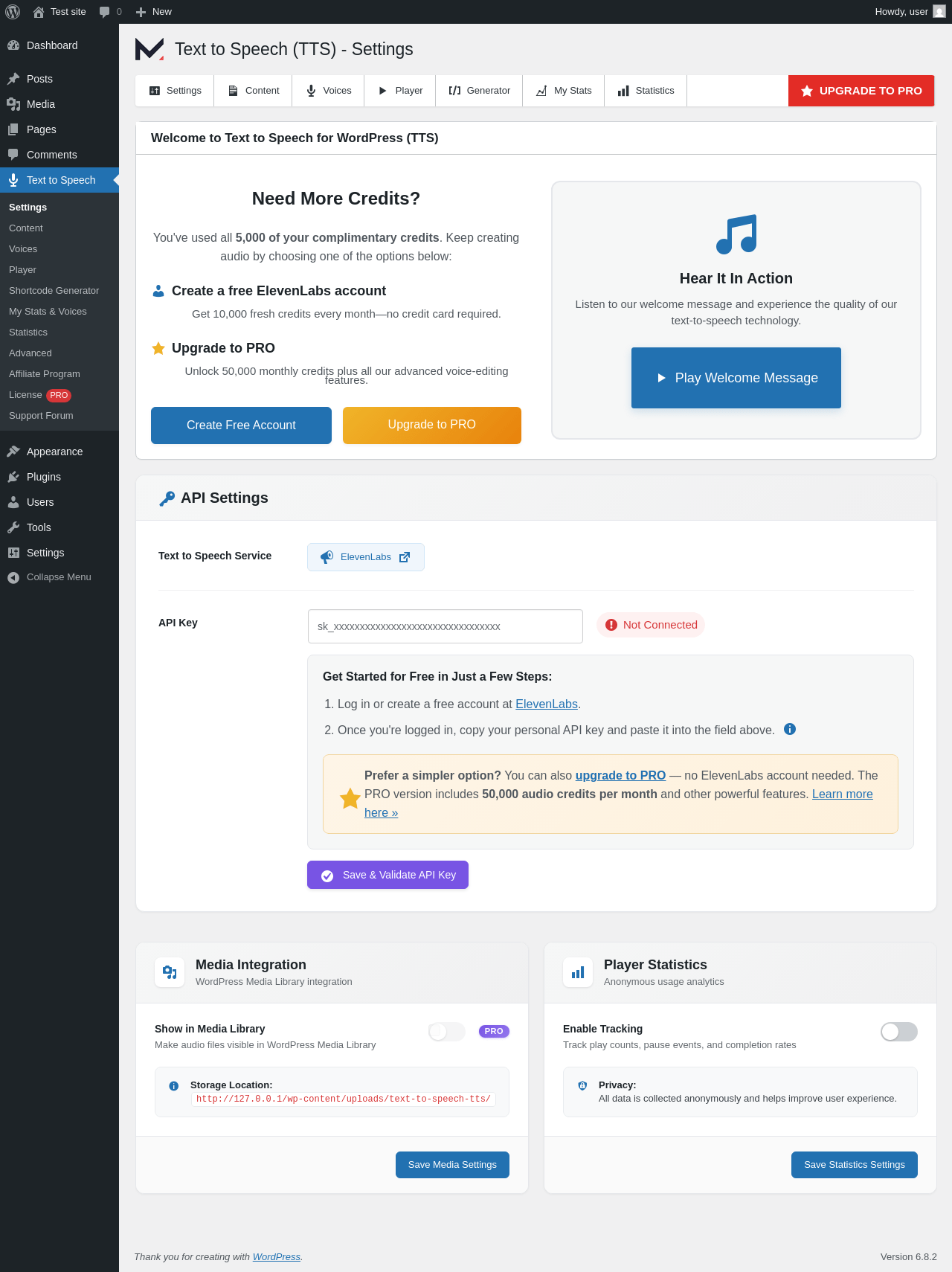Click the Player Statistics chart icon
This screenshot has width=952, height=1272.
coord(578,972)
